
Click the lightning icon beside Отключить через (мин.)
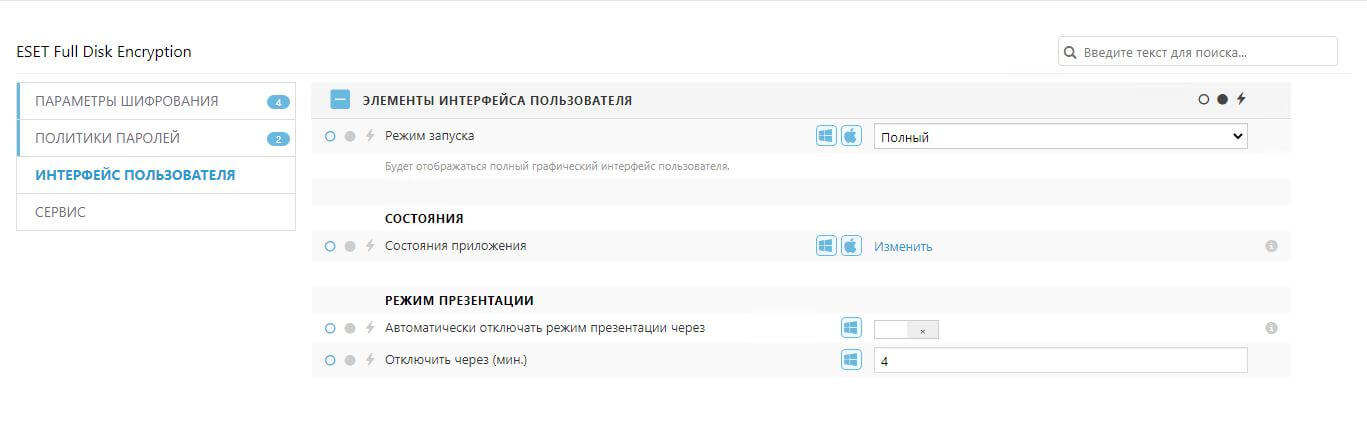coord(369,360)
